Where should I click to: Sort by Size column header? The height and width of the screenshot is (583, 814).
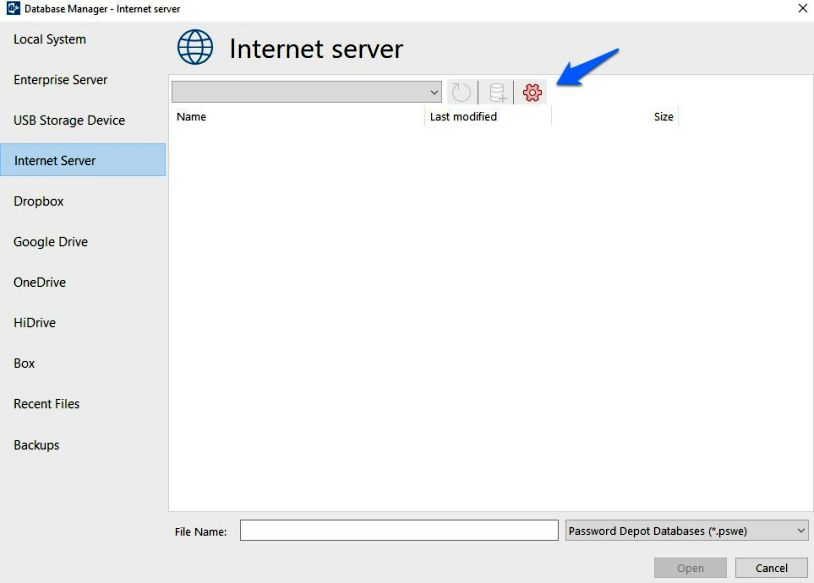(x=615, y=117)
